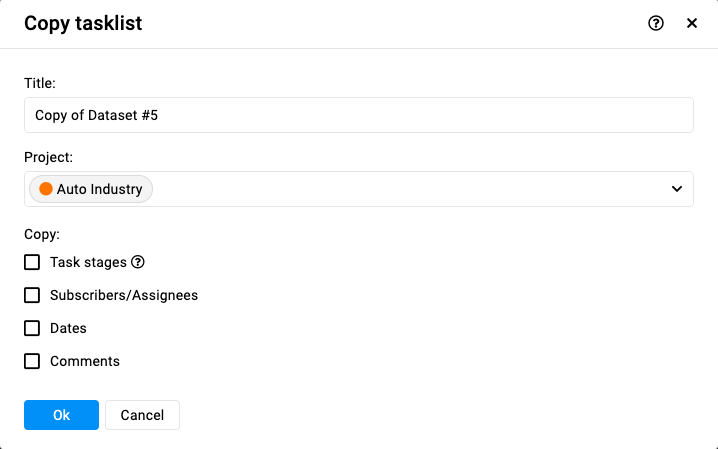The image size is (718, 449).
Task: Click the orange project color dot
Action: 46,189
